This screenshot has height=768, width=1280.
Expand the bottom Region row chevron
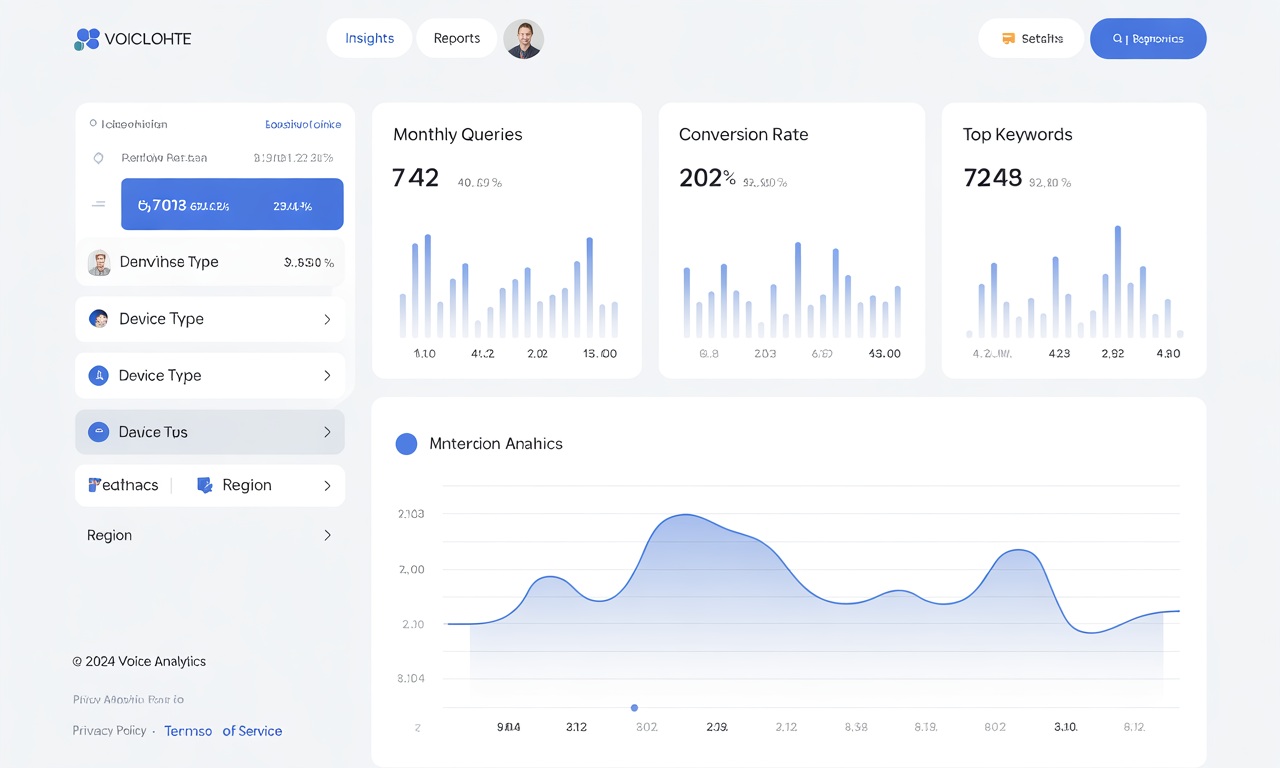coord(327,535)
